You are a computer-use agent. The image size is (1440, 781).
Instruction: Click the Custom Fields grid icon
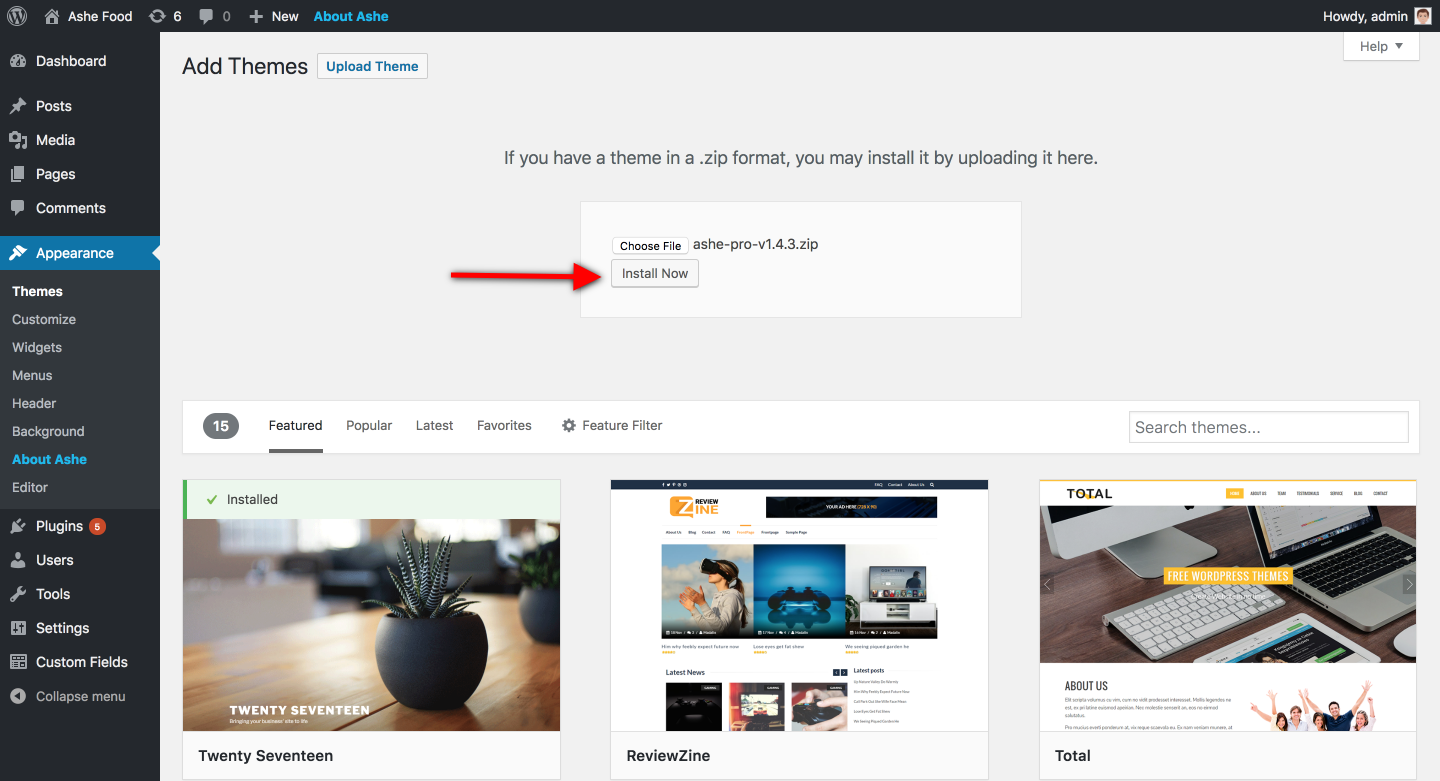[18, 662]
